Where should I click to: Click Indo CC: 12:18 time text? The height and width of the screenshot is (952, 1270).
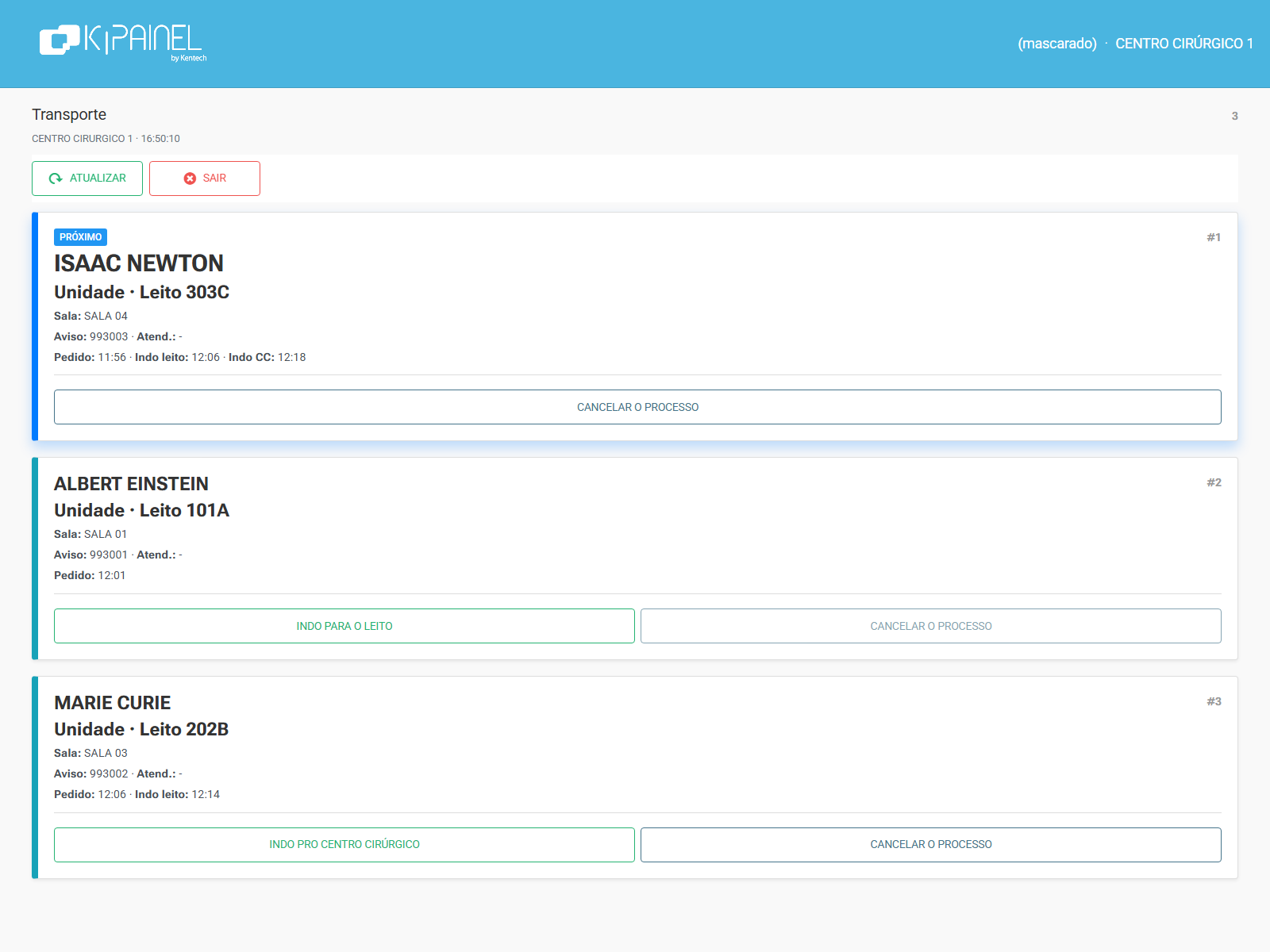point(267,357)
